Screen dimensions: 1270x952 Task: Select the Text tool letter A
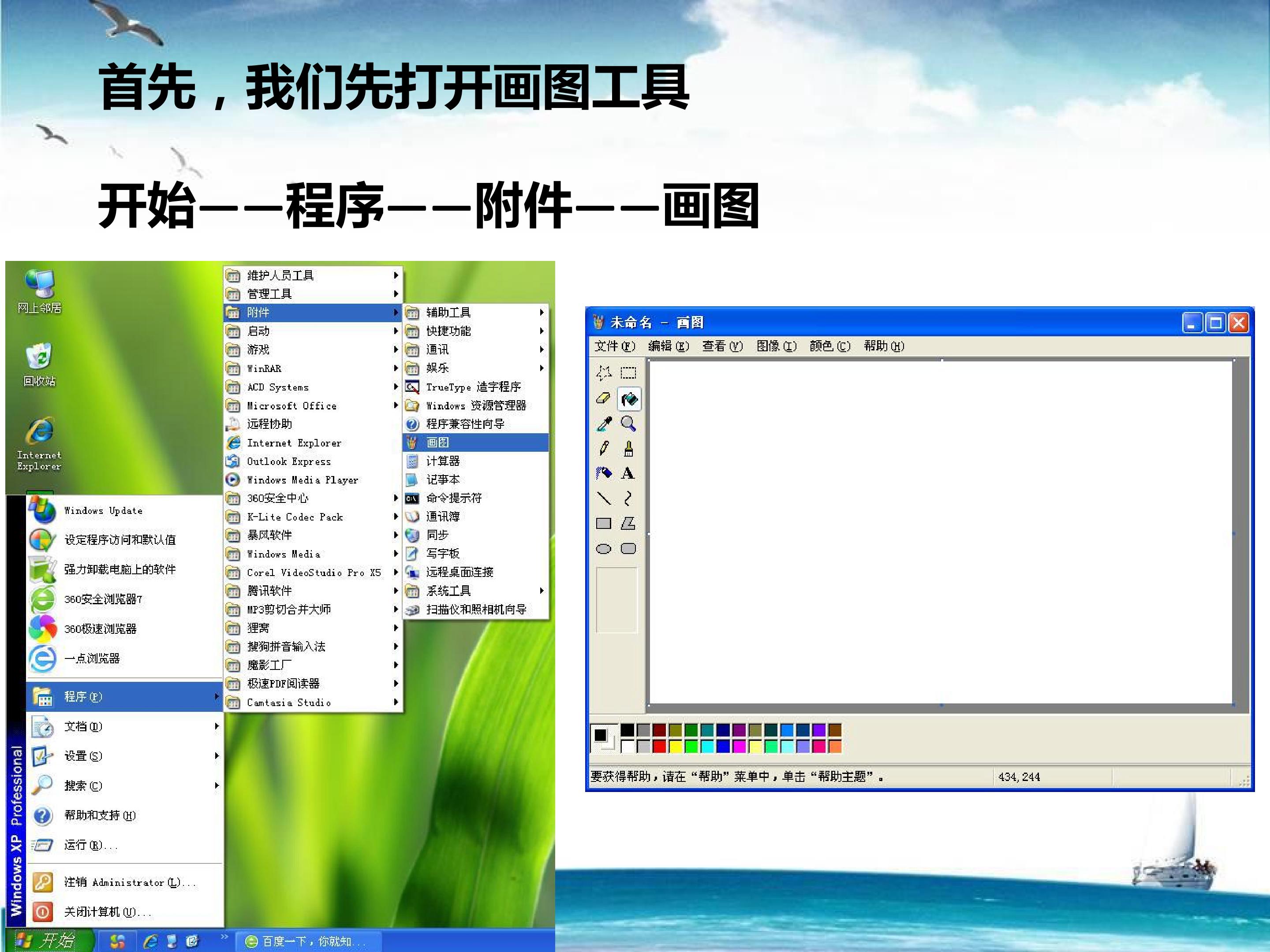[629, 473]
